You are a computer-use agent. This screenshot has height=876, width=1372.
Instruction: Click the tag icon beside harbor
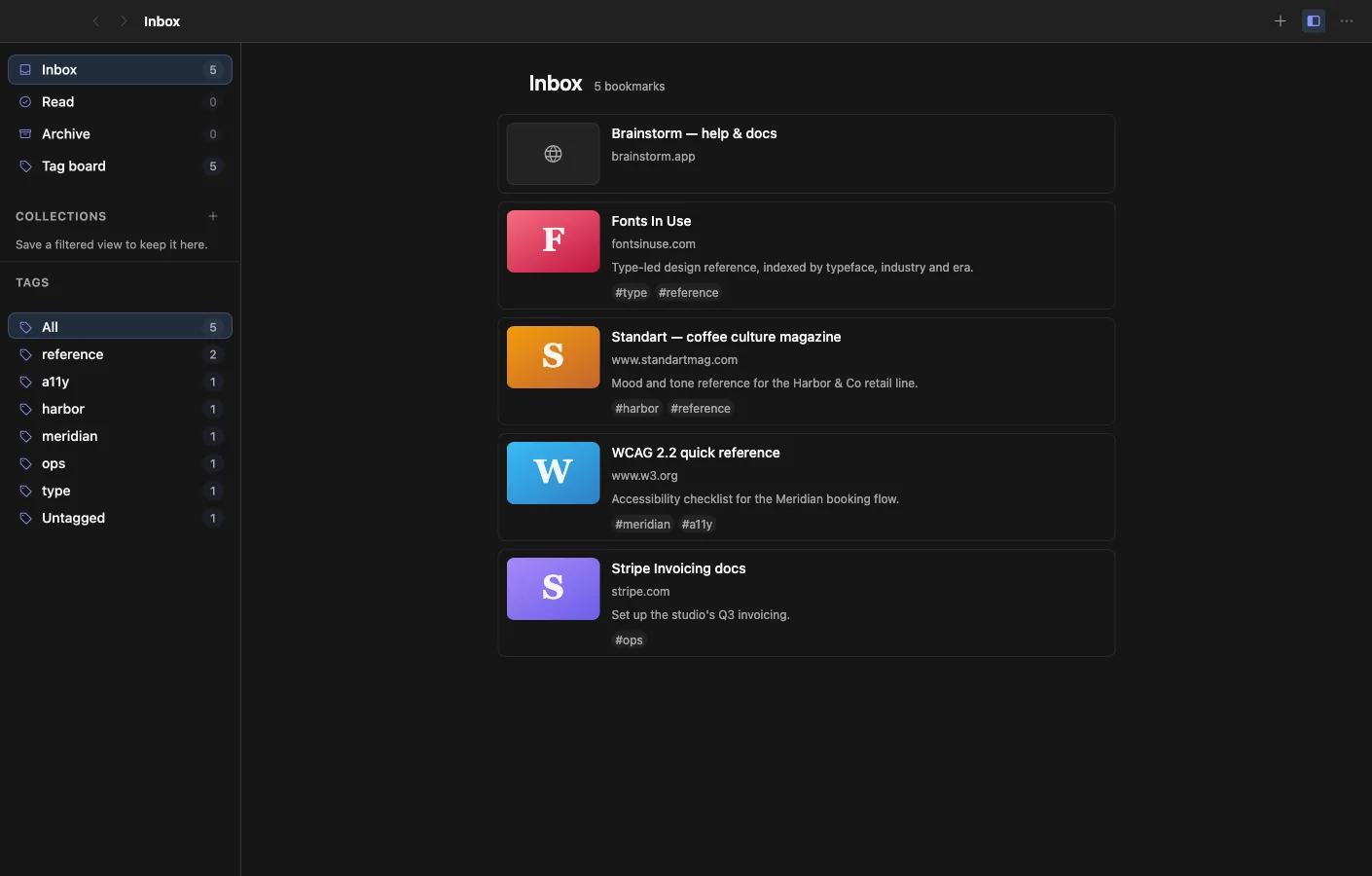pos(25,410)
